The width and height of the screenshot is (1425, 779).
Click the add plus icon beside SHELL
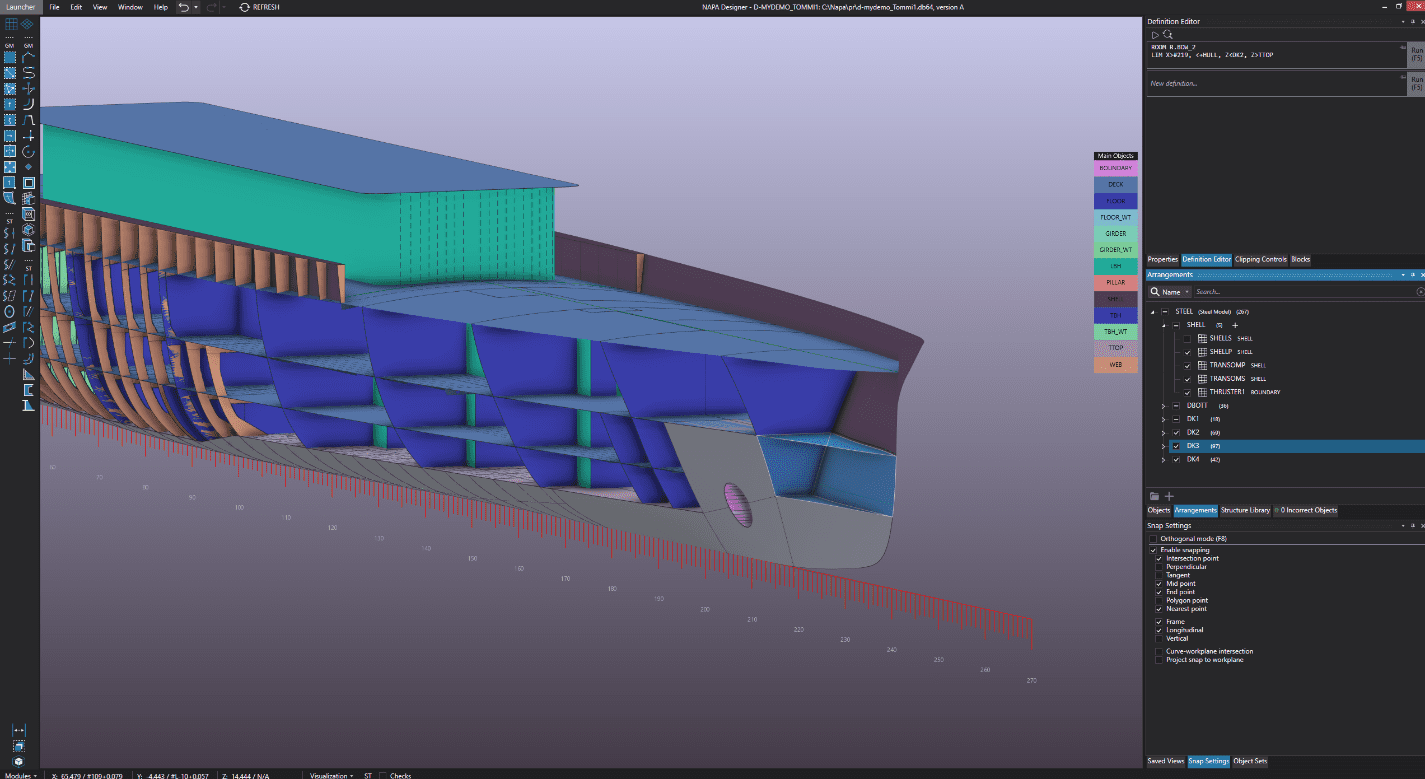tap(1235, 325)
